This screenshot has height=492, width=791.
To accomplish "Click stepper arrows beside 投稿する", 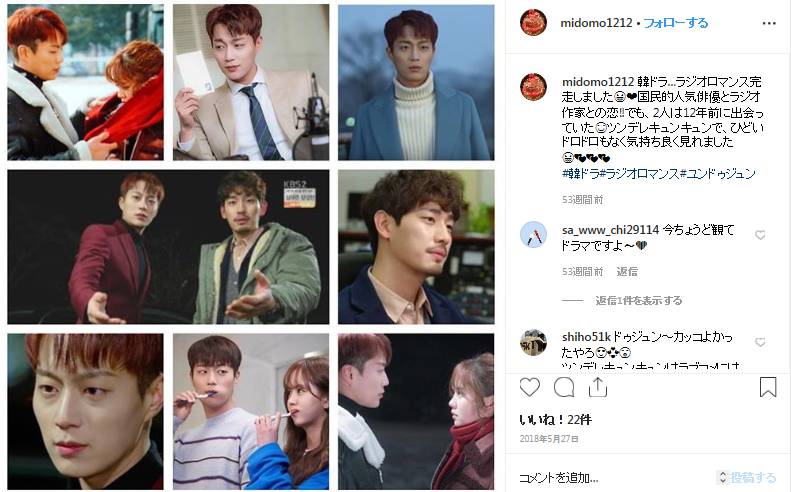I will pos(722,477).
